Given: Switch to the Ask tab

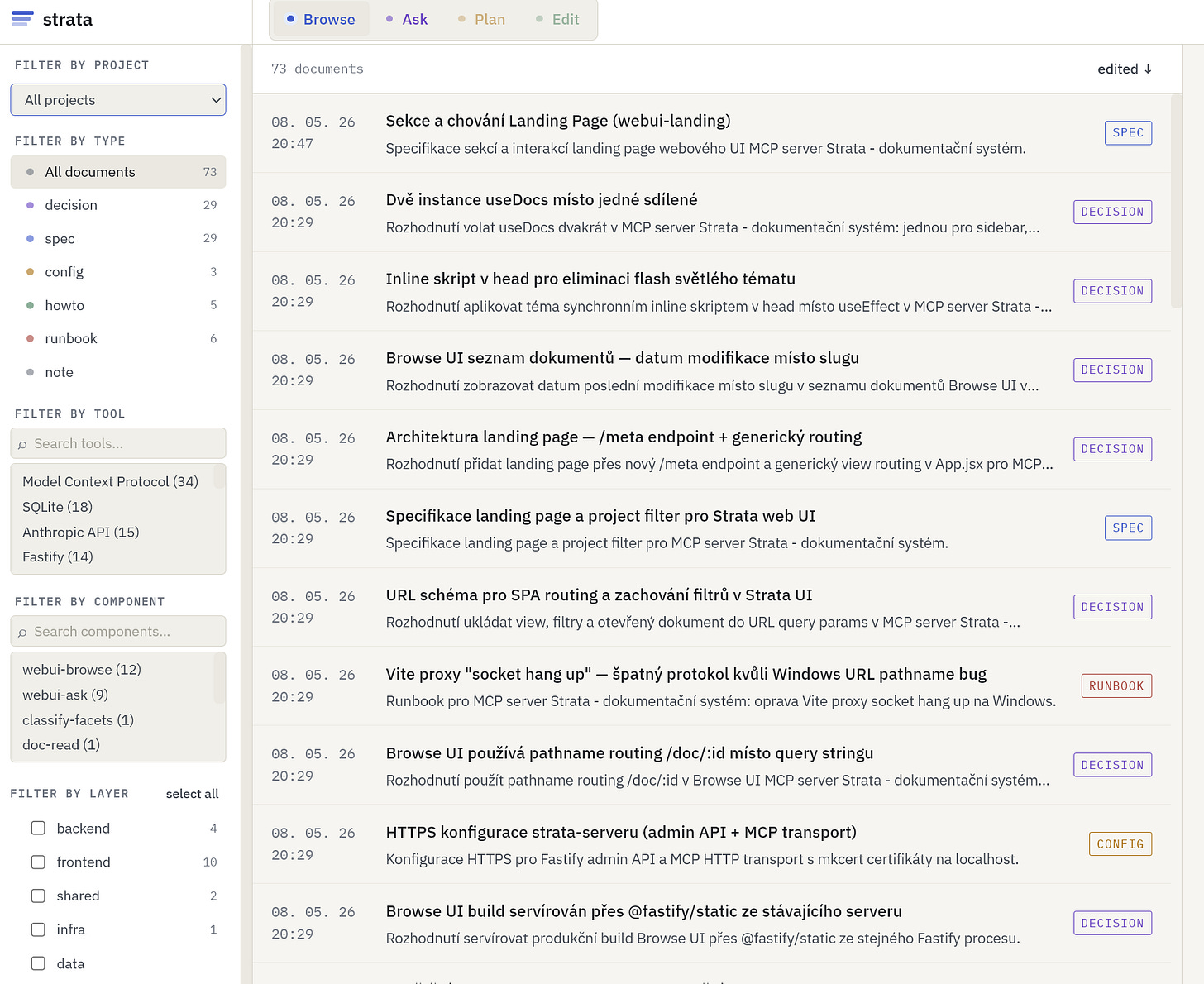Looking at the screenshot, I should [407, 19].
